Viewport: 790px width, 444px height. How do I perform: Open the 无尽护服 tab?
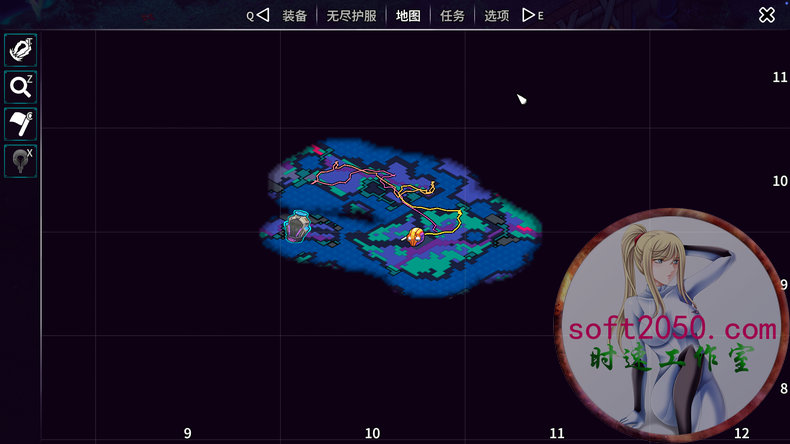click(x=351, y=15)
